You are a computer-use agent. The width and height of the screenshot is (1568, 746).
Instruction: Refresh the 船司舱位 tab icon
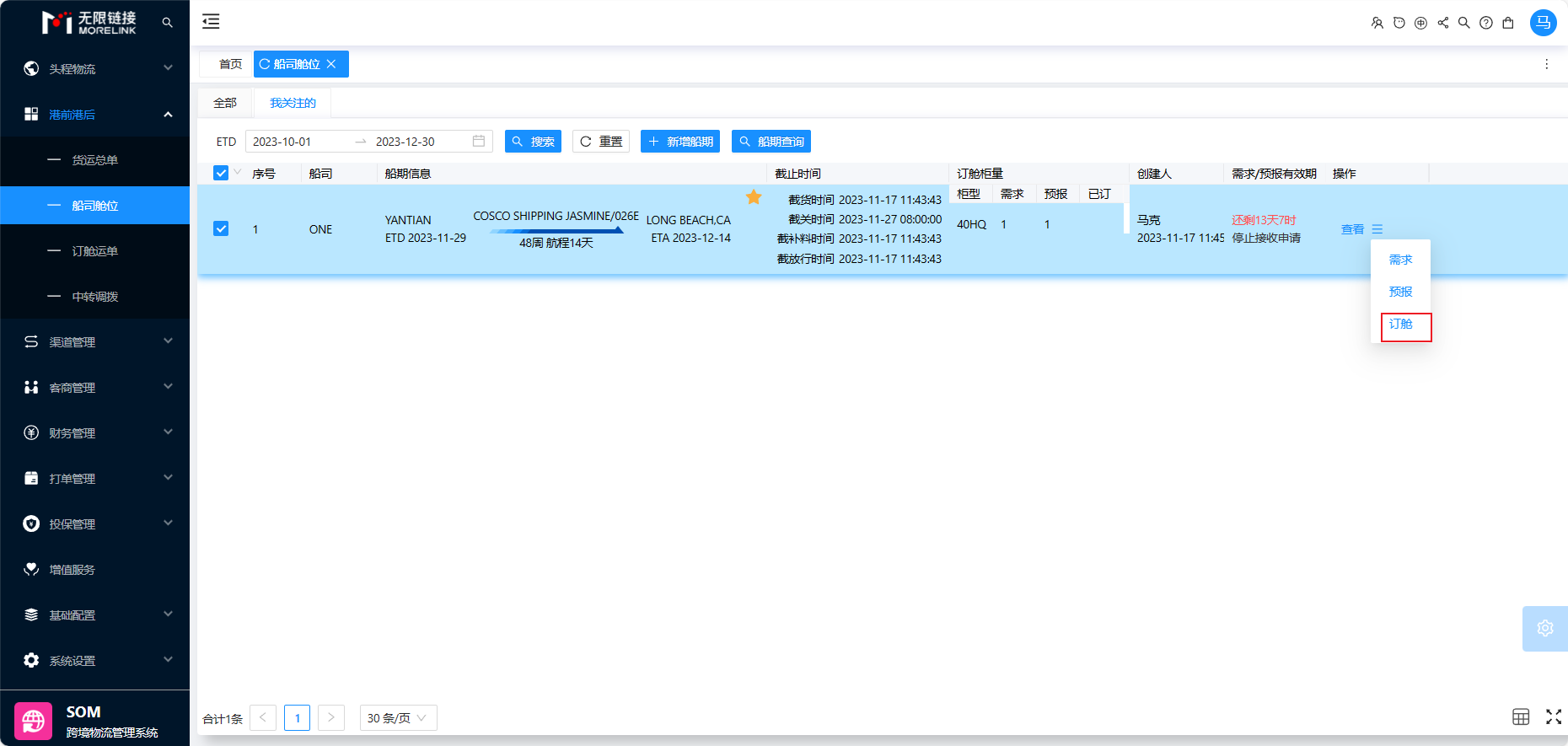pos(265,64)
